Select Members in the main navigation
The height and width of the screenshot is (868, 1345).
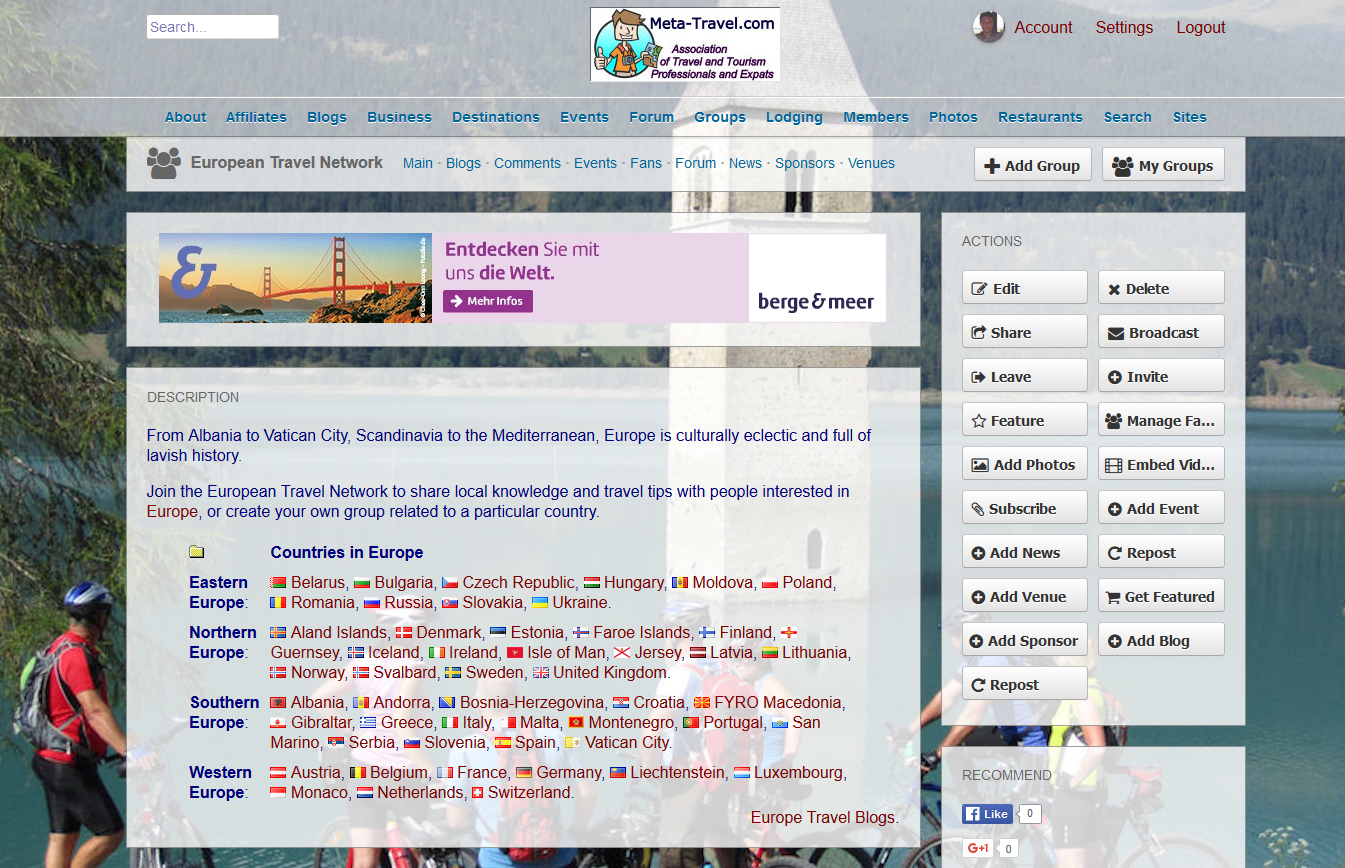tap(876, 117)
